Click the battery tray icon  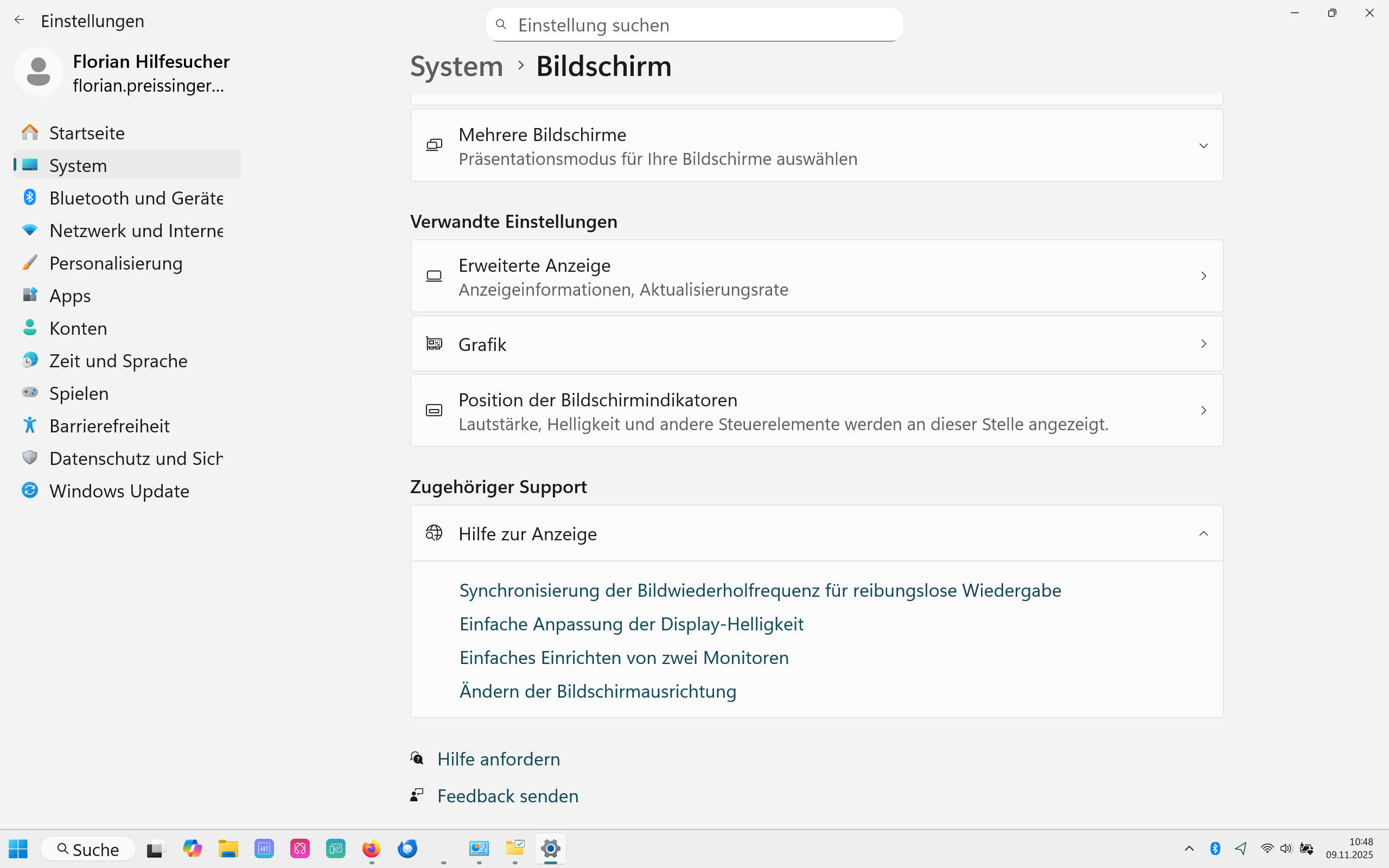(x=1307, y=848)
